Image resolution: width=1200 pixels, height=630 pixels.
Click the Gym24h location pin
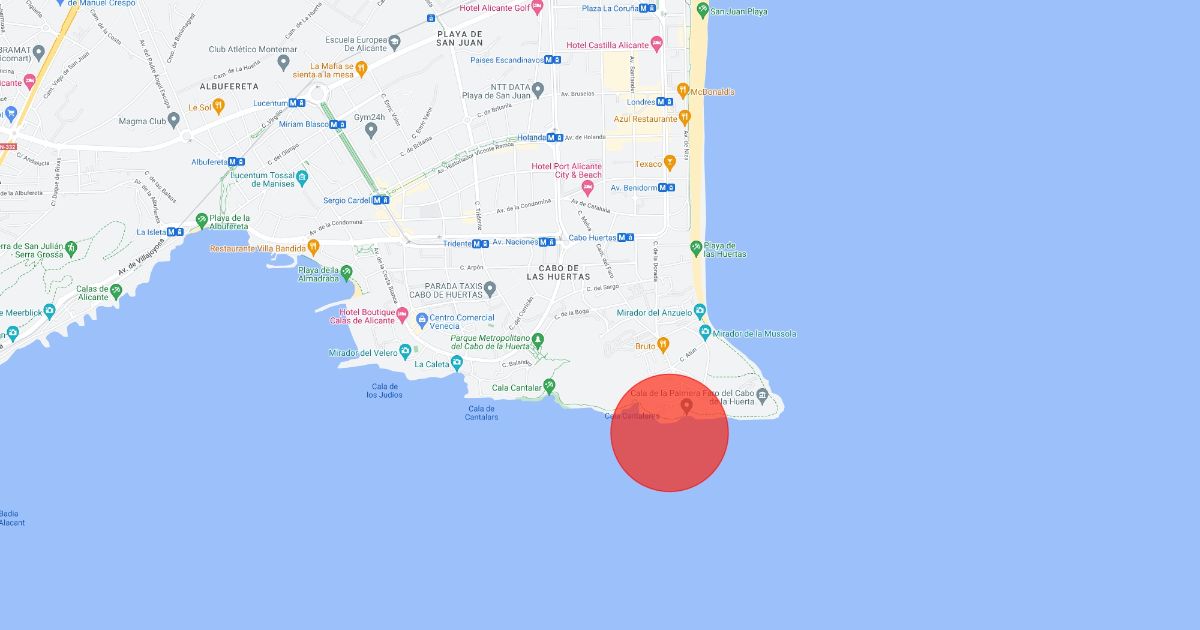click(371, 129)
